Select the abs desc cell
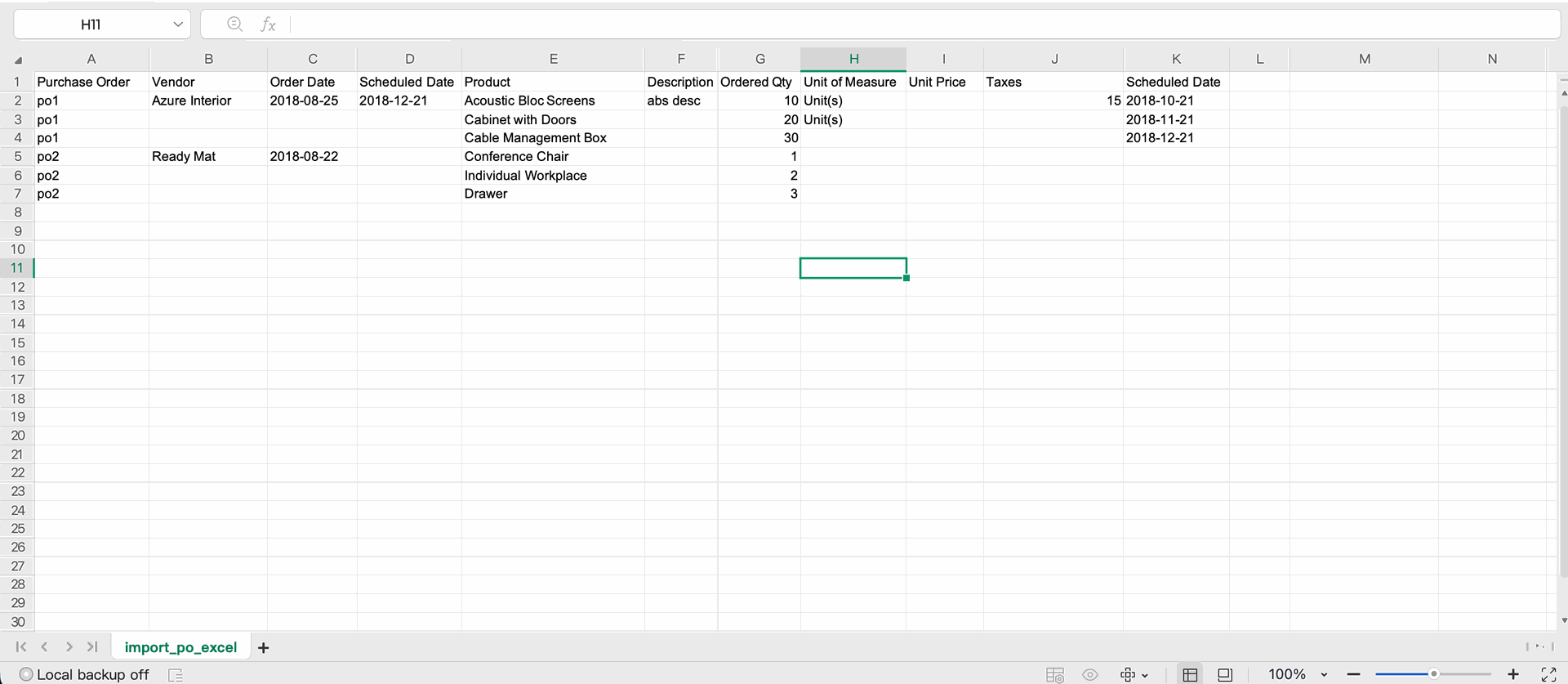This screenshot has width=1568, height=684. 681,101
